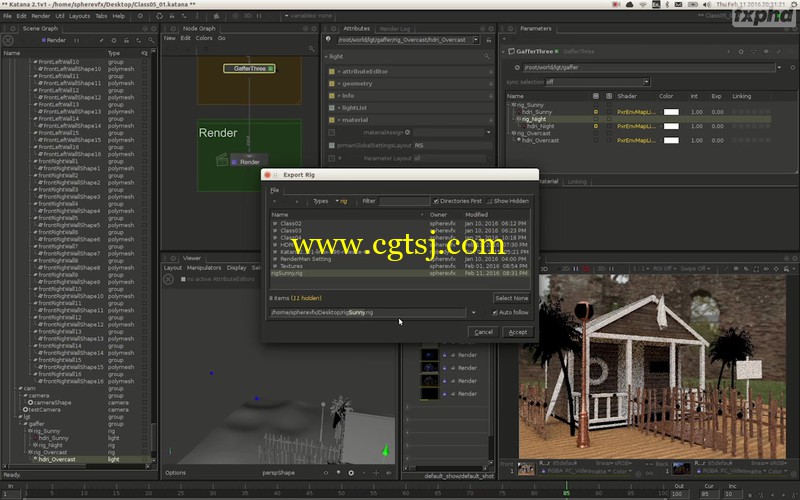This screenshot has height=500, width=800.
Task: Open the Colors menu in Node Graph
Action: coord(204,38)
